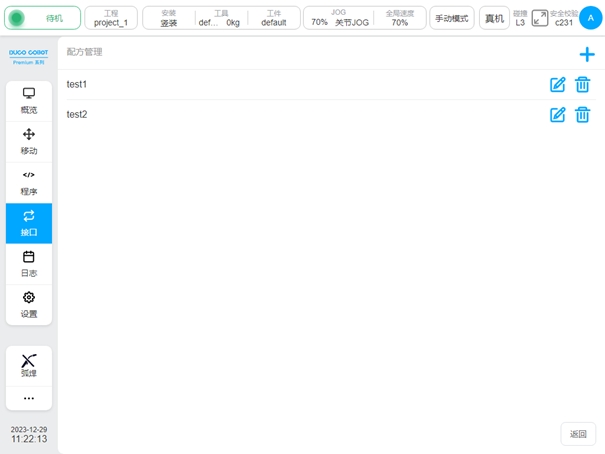Delete the test1 recipe
The image size is (605, 454).
point(582,85)
